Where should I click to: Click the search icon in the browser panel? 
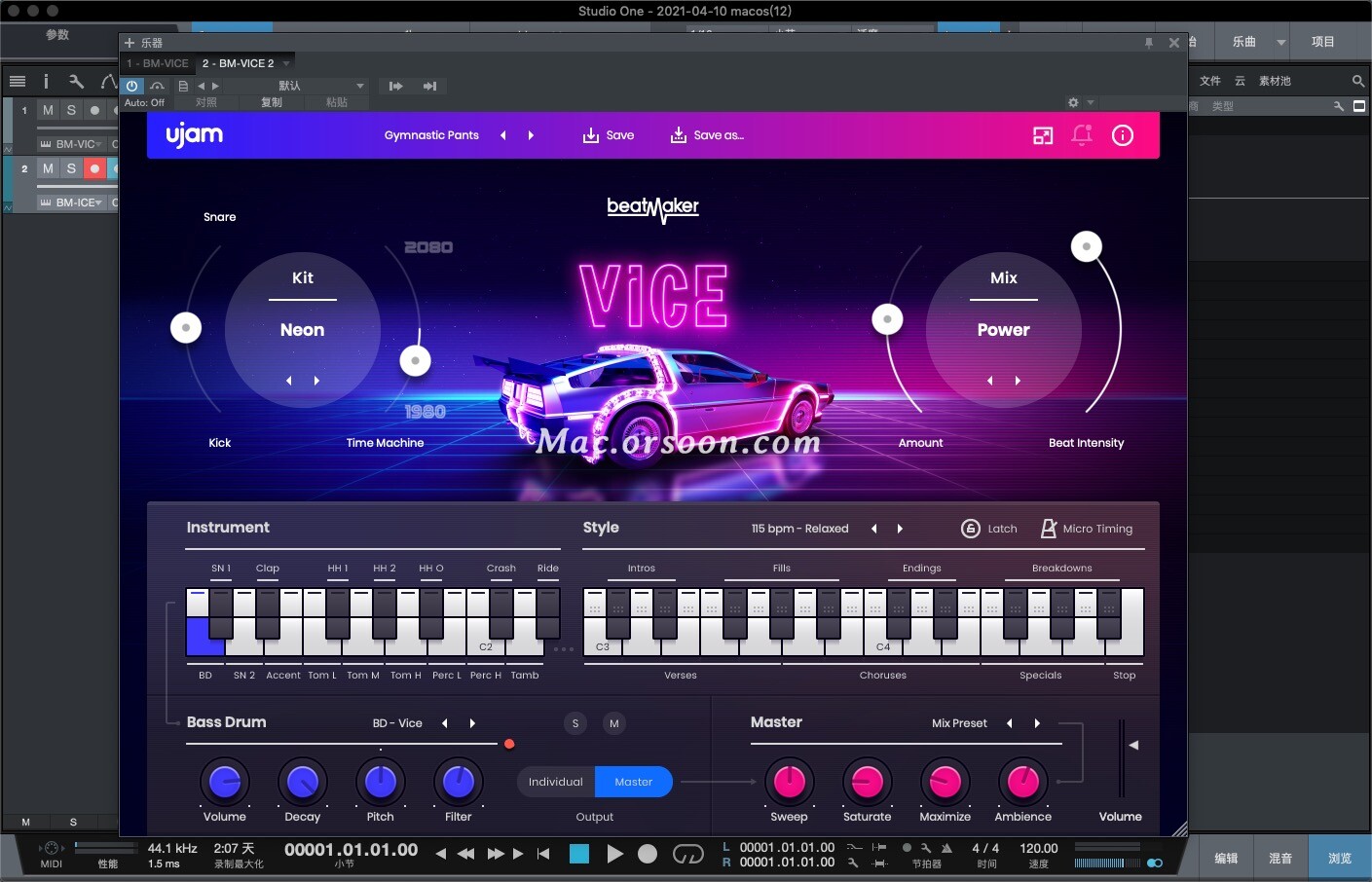(x=1358, y=81)
